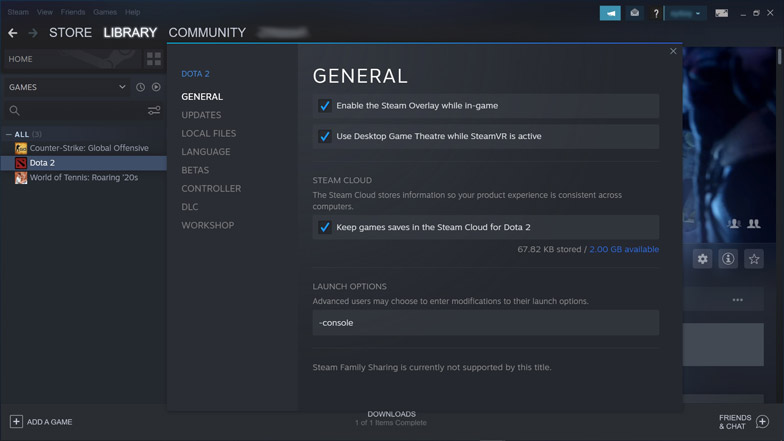
Task: Collapse the All games category
Action: point(8,134)
